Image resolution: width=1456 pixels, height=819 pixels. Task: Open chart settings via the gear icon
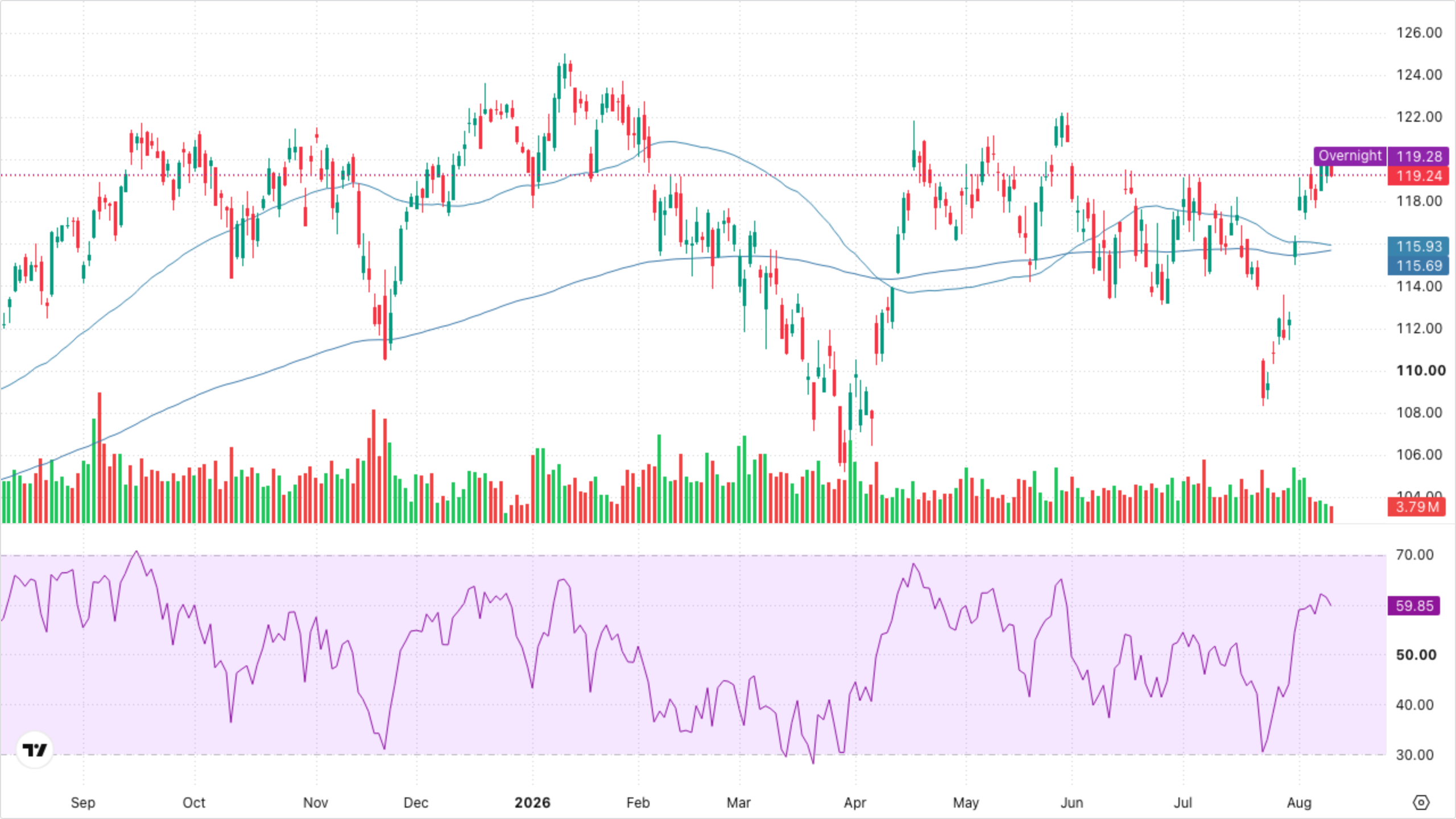(1421, 803)
